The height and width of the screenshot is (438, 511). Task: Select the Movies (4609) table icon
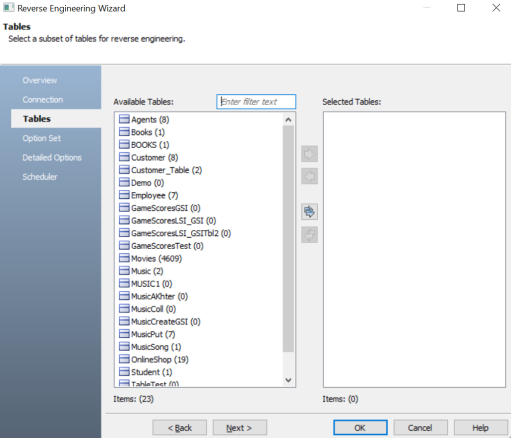click(x=124, y=258)
